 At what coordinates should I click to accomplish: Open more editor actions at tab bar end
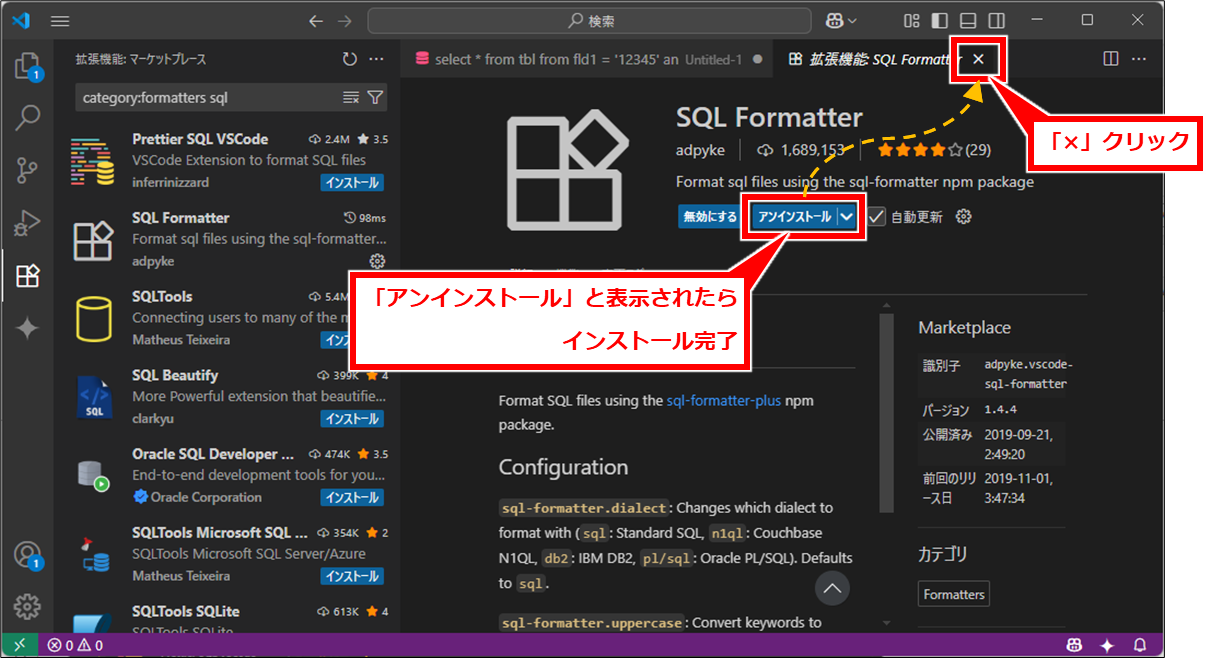(1139, 59)
